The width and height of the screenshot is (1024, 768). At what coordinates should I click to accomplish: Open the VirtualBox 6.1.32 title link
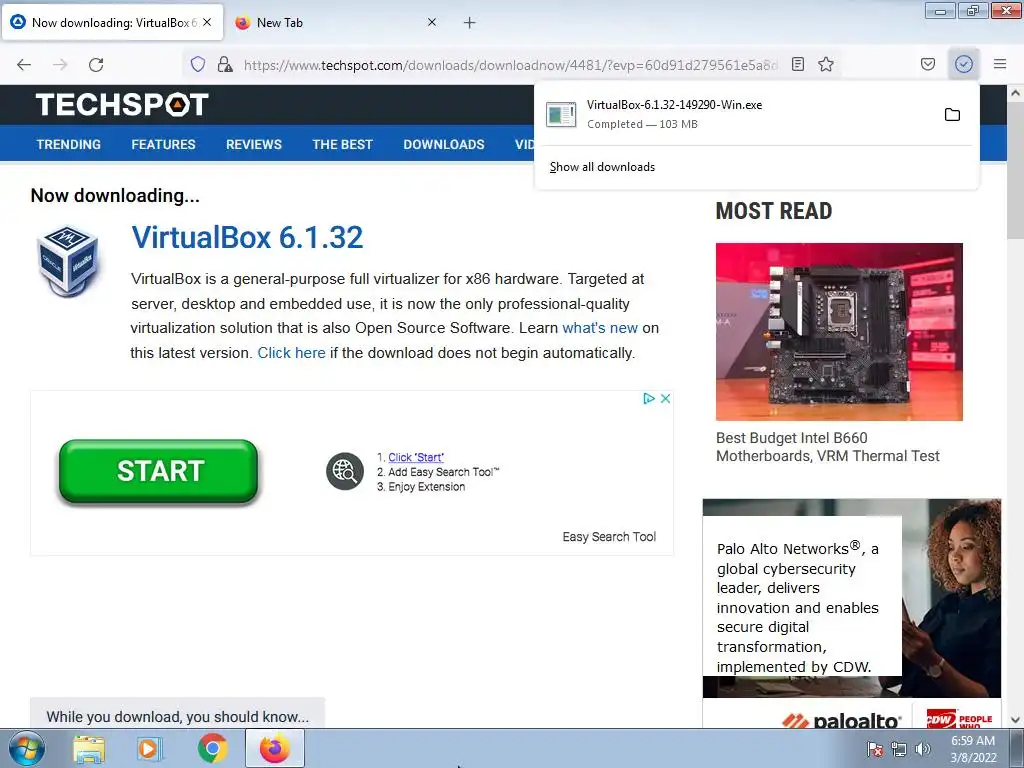(x=247, y=237)
